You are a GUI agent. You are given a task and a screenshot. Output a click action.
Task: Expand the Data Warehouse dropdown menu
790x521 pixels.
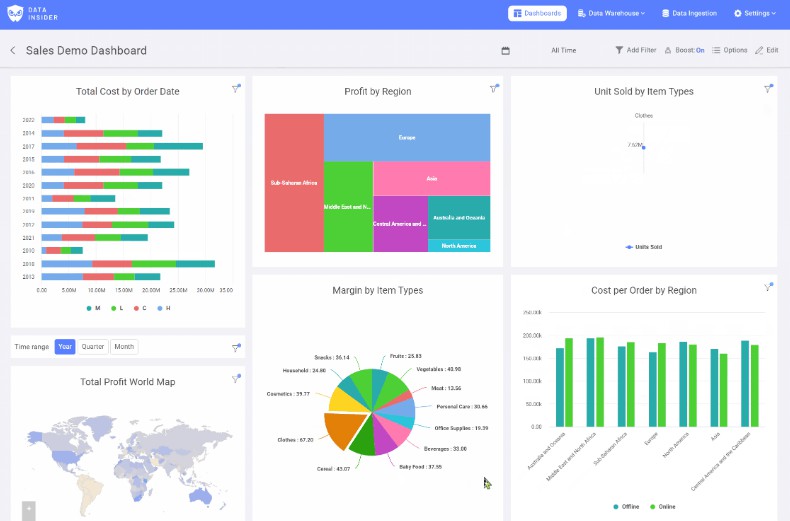pos(610,14)
